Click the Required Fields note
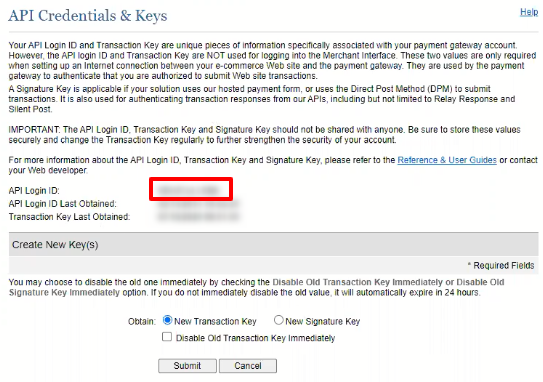This screenshot has width=543, height=382. [501, 266]
